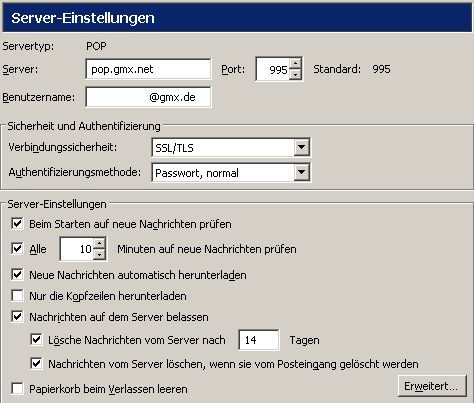474x403 pixels.
Task: Decrease the port number with down arrow
Action: (x=295, y=74)
